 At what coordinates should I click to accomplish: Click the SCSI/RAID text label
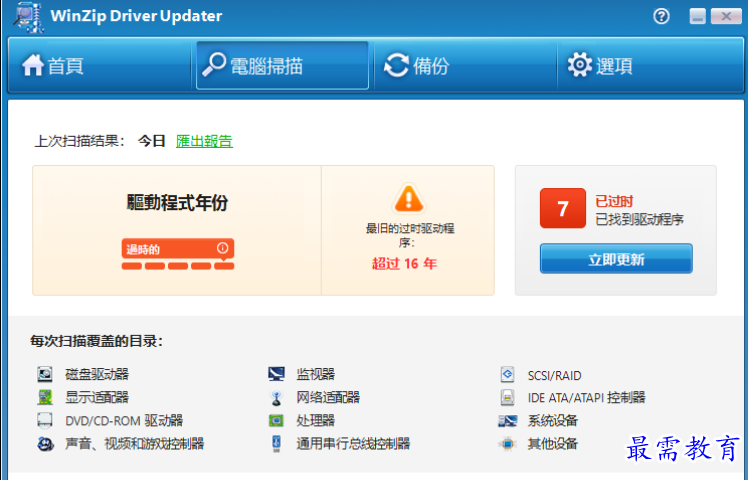tap(554, 376)
